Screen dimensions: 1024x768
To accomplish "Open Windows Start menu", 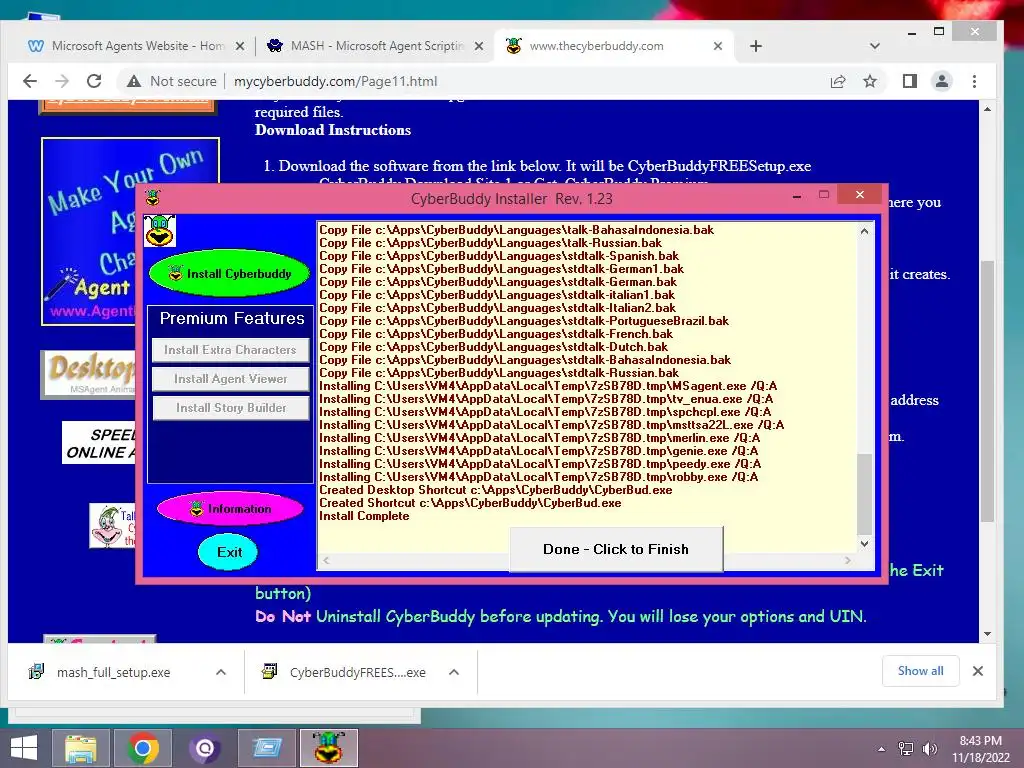I will point(24,748).
